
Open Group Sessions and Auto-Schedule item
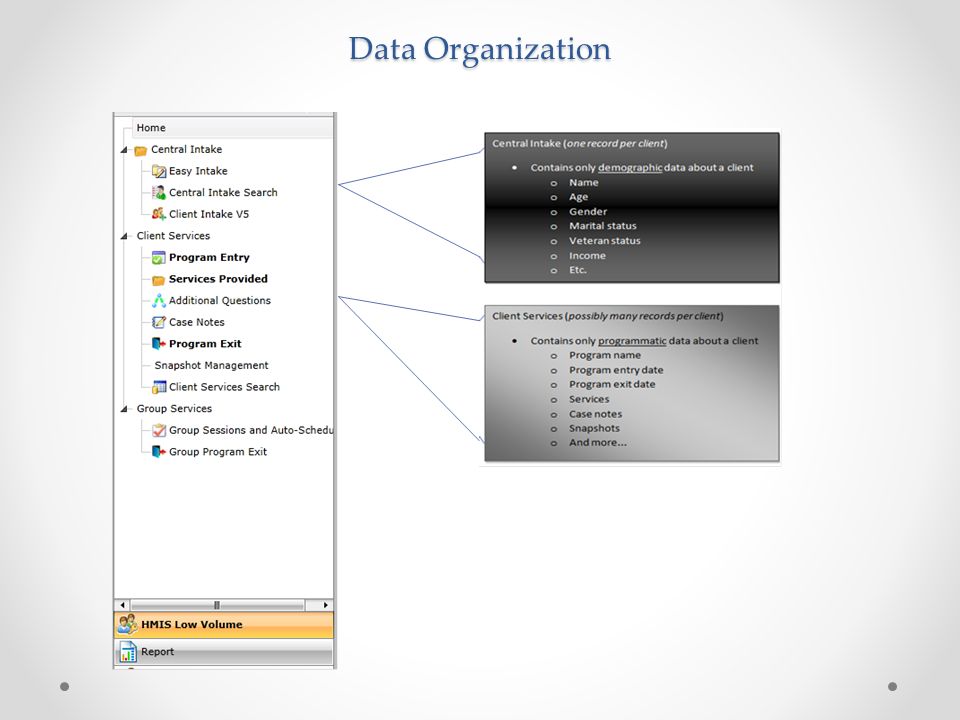coord(251,430)
